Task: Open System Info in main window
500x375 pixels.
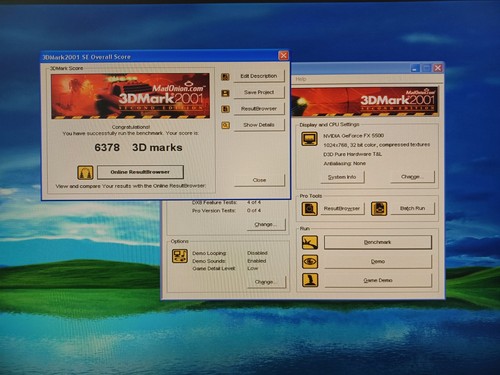Action: (x=342, y=177)
